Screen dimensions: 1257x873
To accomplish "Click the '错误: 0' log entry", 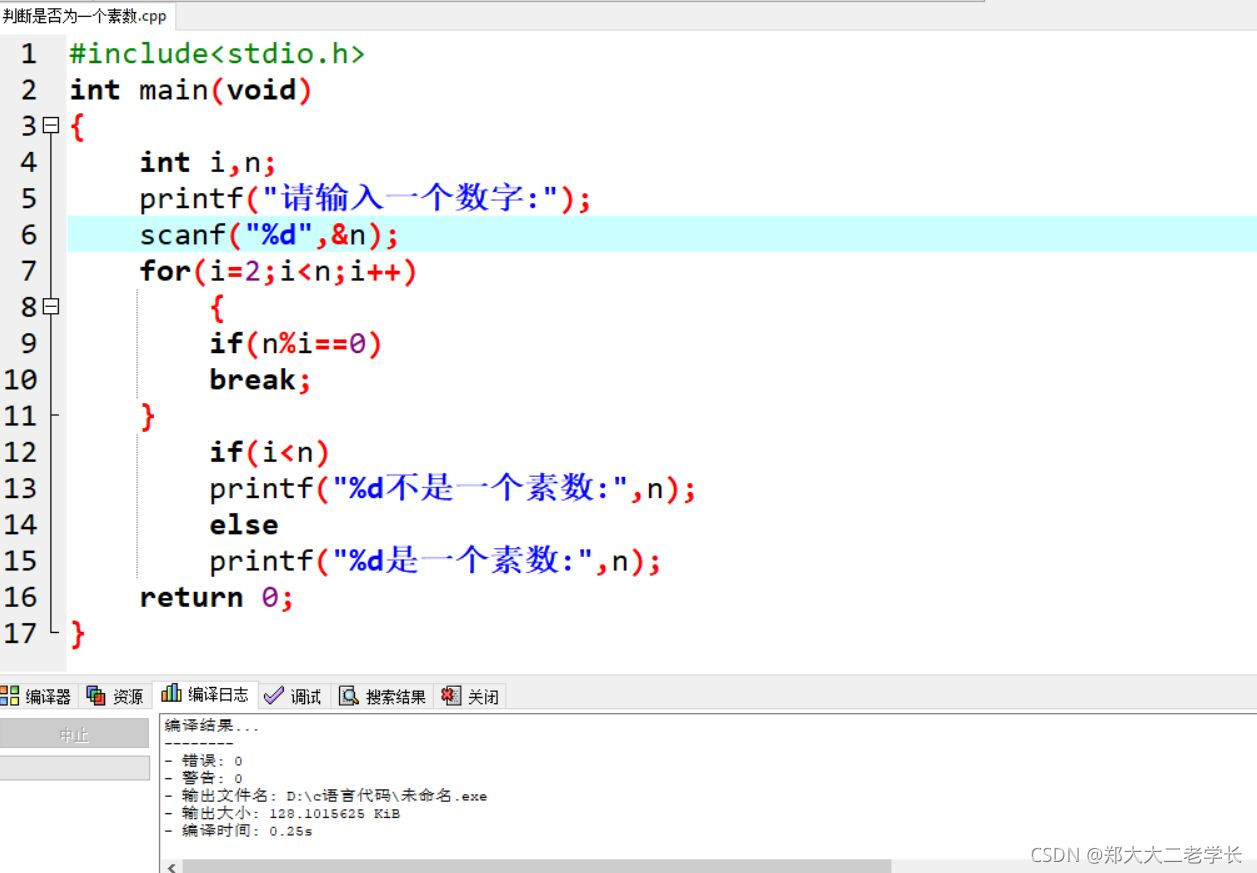I will coord(203,761).
